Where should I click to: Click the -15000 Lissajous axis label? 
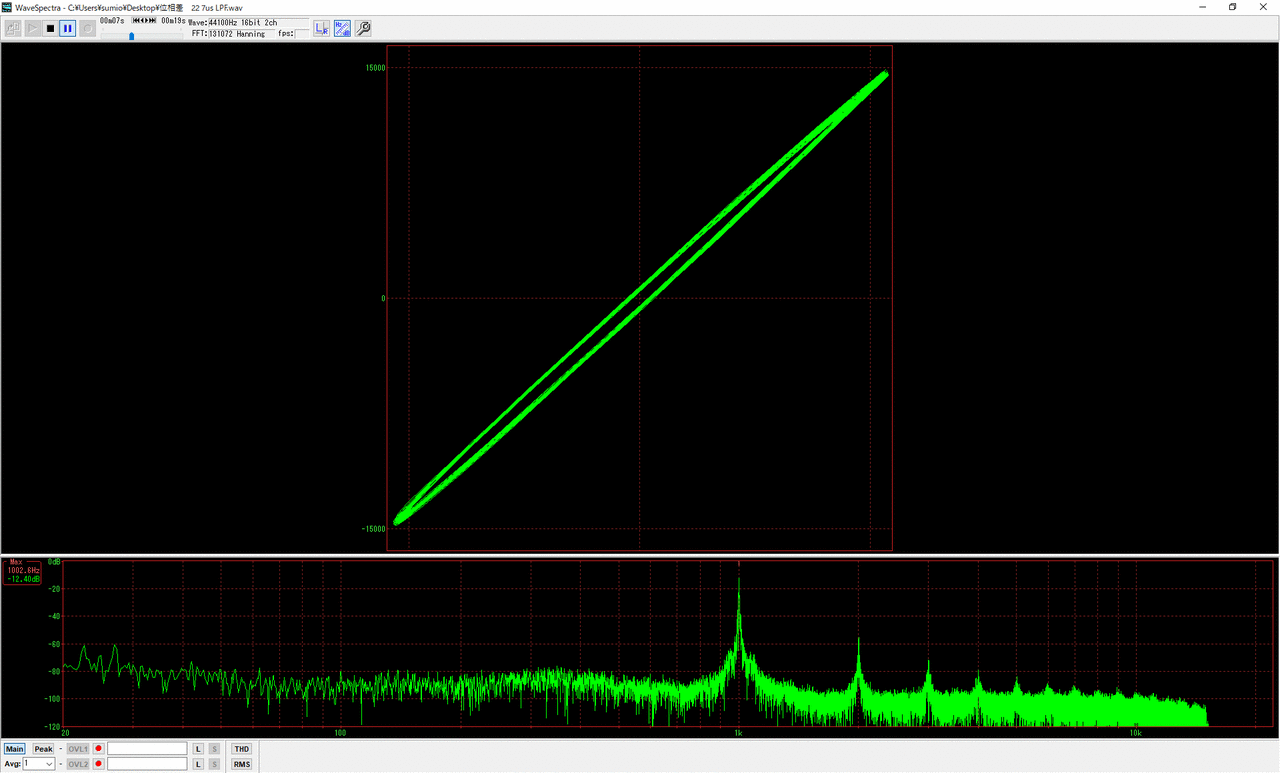click(371, 529)
